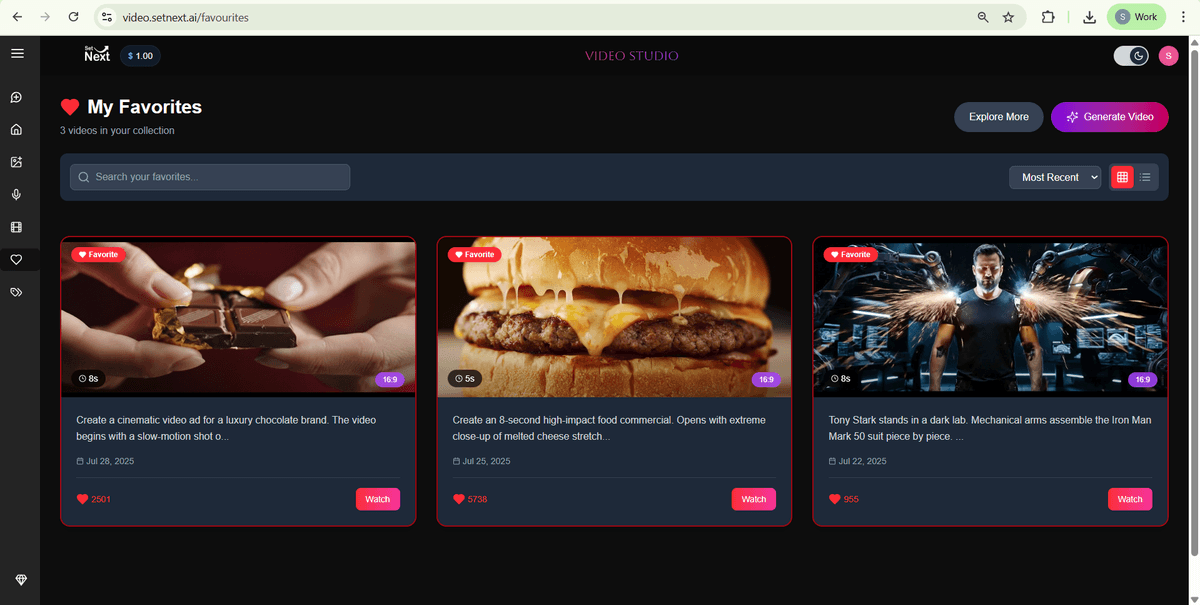This screenshot has width=1200, height=605.
Task: Open the microphone audio tool in the sidebar
Action: (16, 195)
